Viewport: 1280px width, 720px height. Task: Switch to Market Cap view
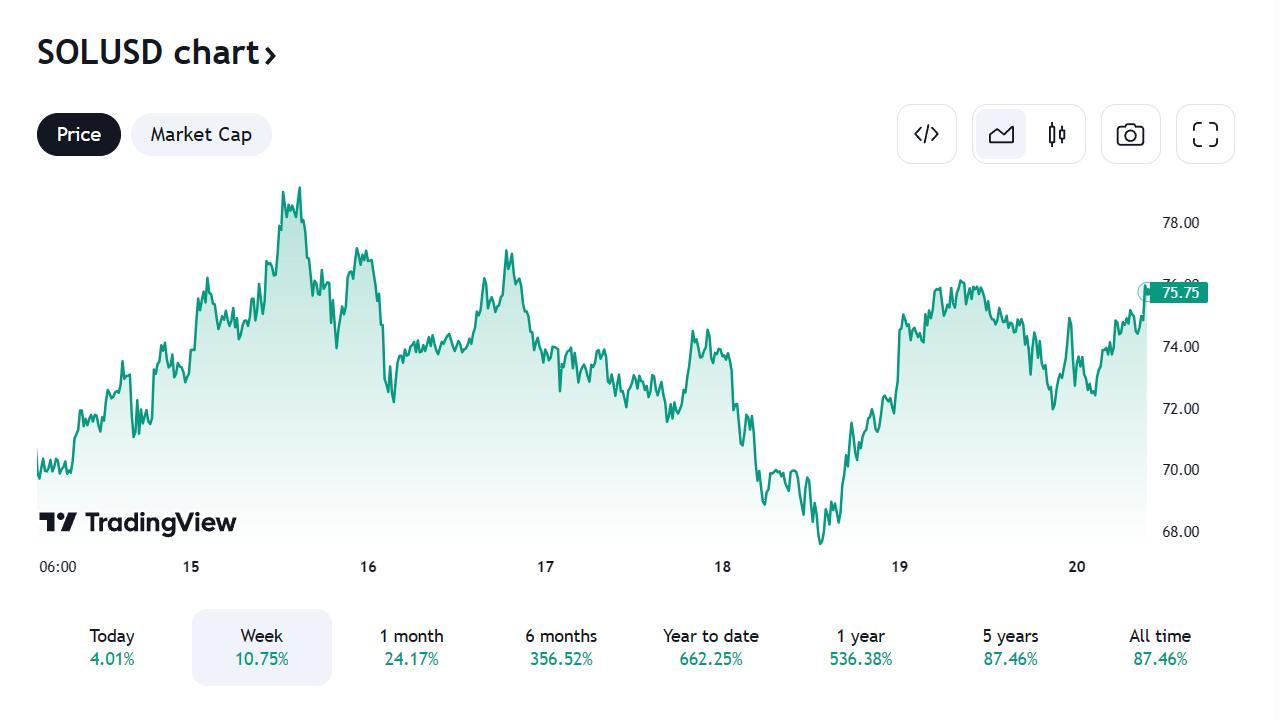201,134
